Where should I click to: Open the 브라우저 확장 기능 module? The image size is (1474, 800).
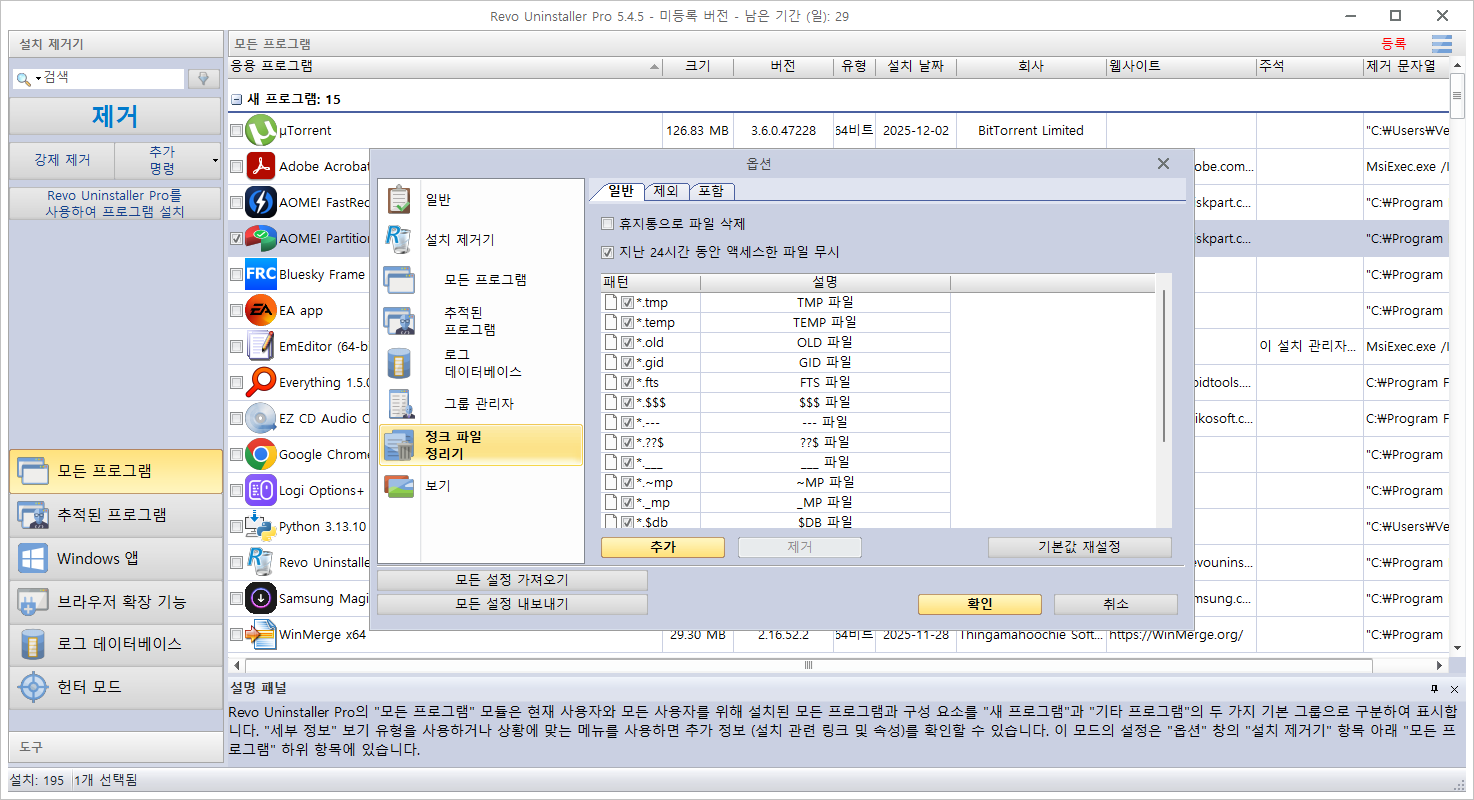(116, 602)
